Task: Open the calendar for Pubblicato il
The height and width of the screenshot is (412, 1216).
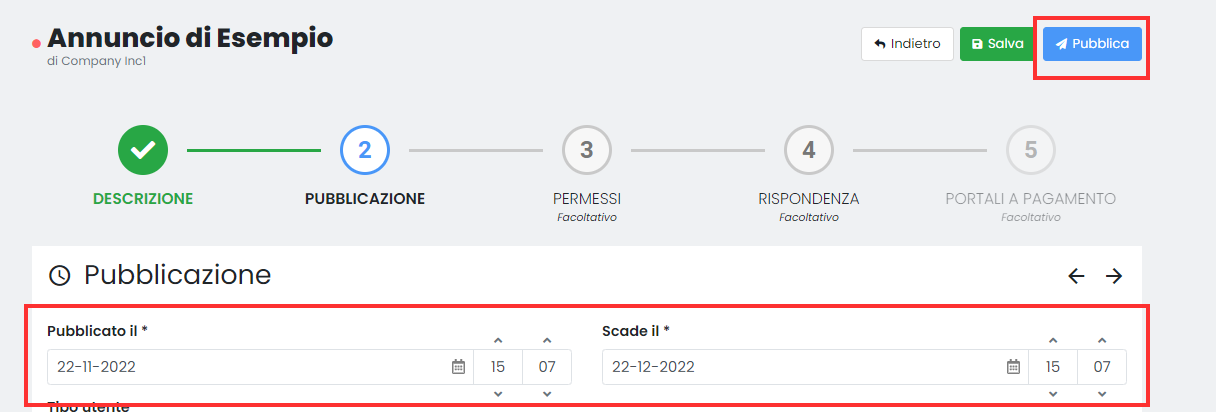Action: pos(458,367)
